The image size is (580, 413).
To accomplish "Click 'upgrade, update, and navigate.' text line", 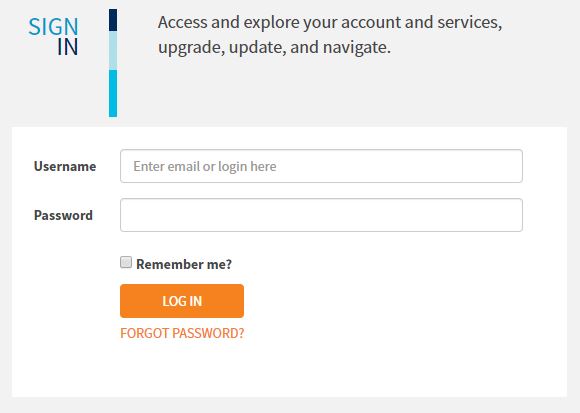I will click(274, 47).
